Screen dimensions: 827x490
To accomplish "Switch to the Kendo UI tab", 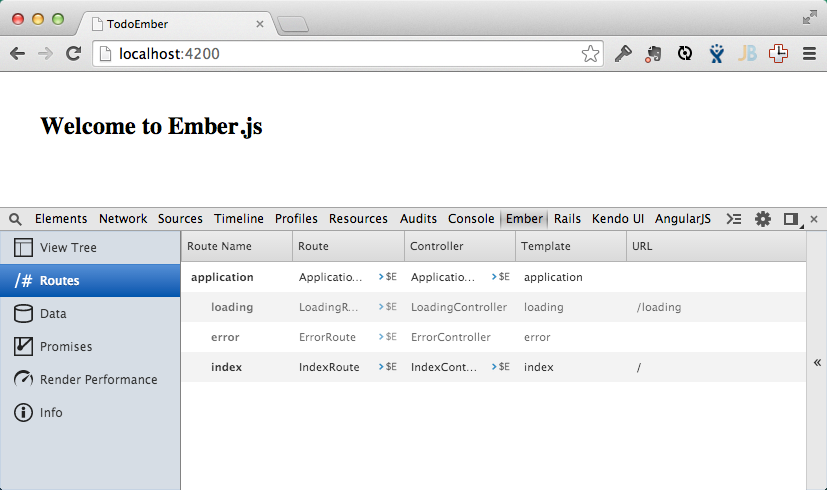I will pos(618,219).
